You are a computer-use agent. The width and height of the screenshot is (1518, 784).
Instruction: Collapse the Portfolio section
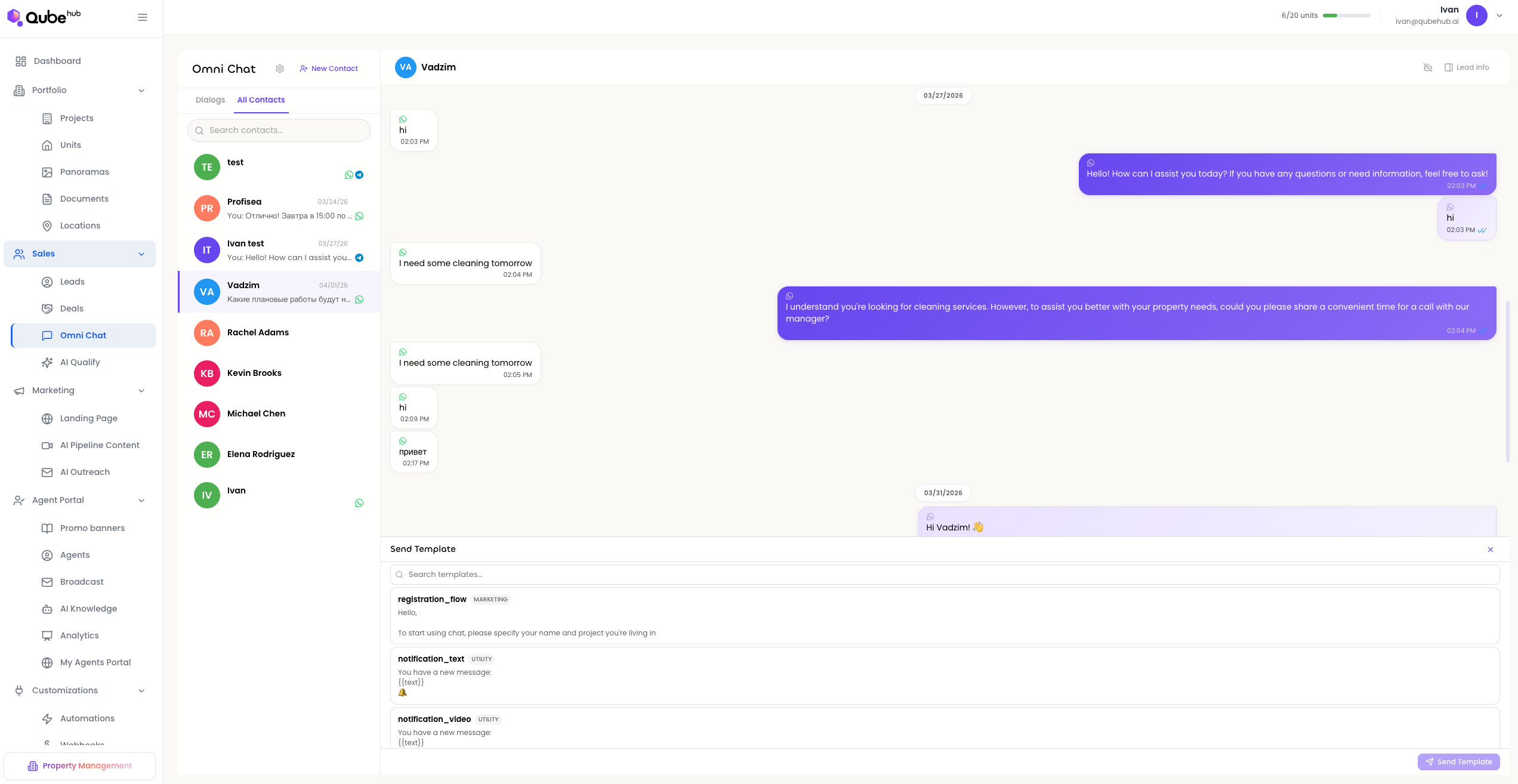[x=141, y=91]
